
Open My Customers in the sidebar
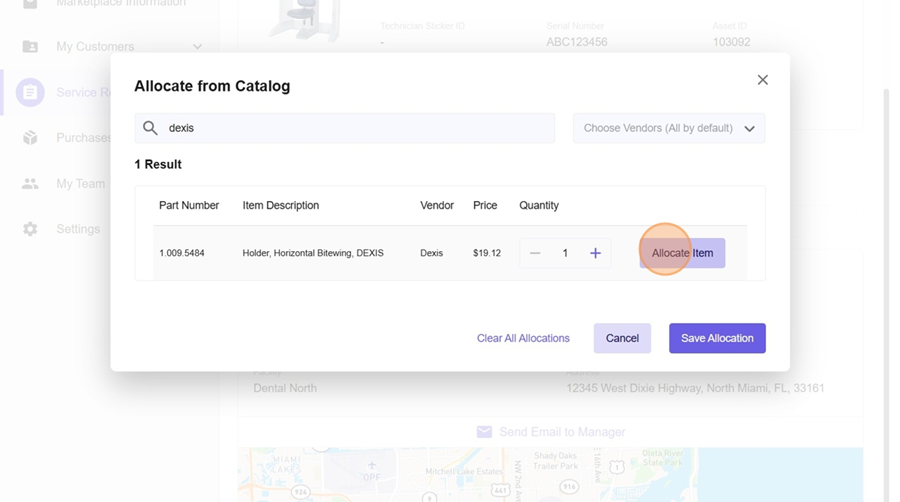tap(94, 46)
